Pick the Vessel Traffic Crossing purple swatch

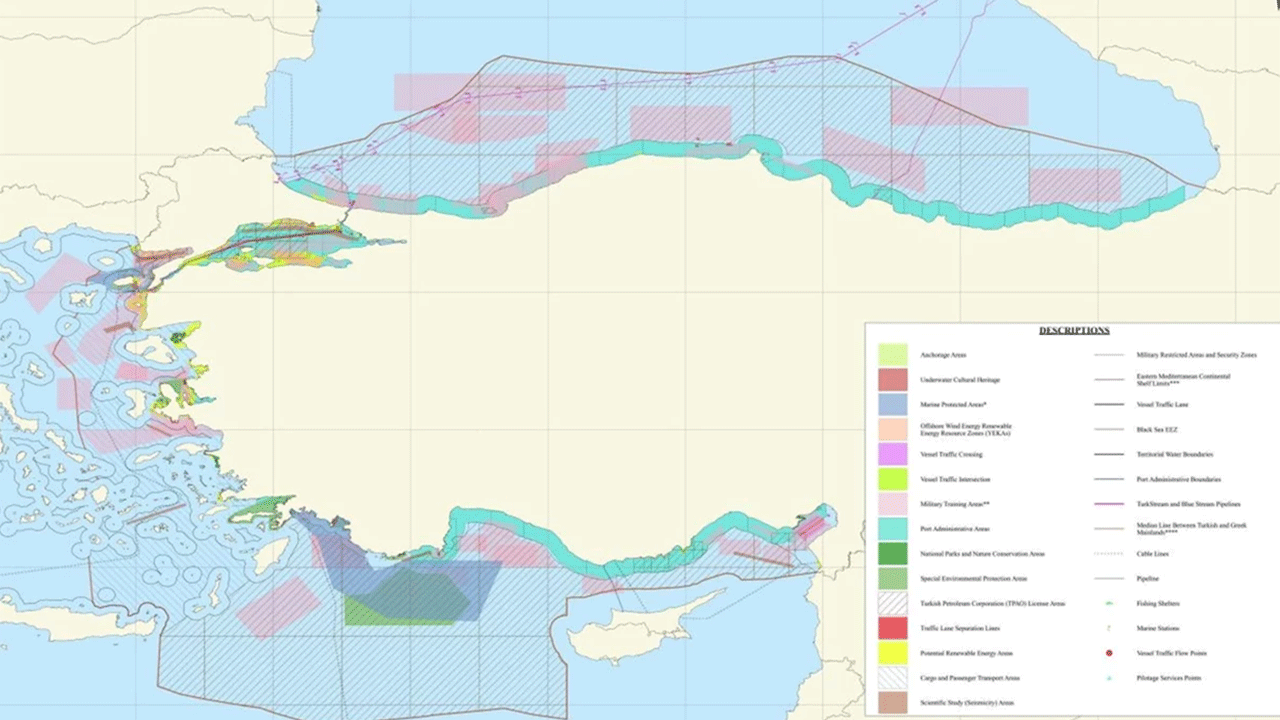[892, 454]
